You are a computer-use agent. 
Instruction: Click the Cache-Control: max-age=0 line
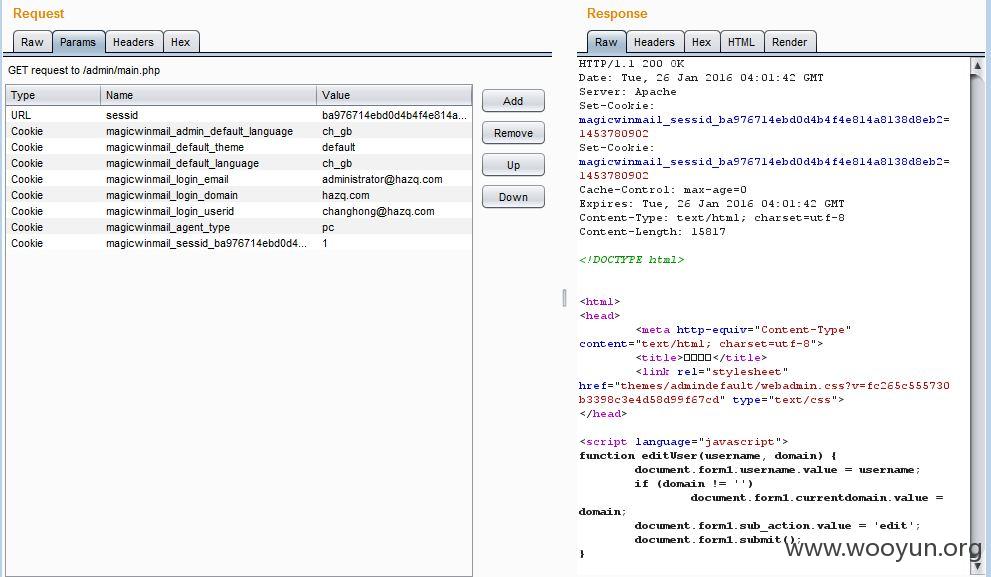click(x=662, y=190)
